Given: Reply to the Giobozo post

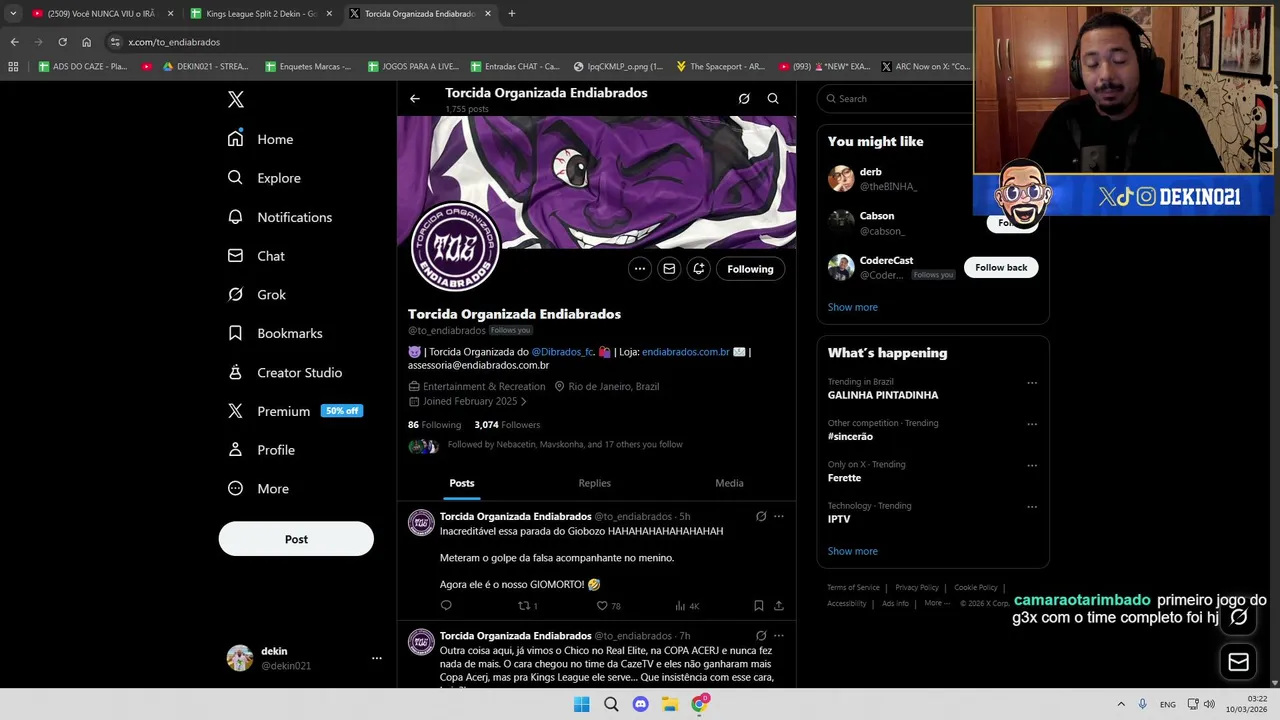Looking at the screenshot, I should (446, 606).
